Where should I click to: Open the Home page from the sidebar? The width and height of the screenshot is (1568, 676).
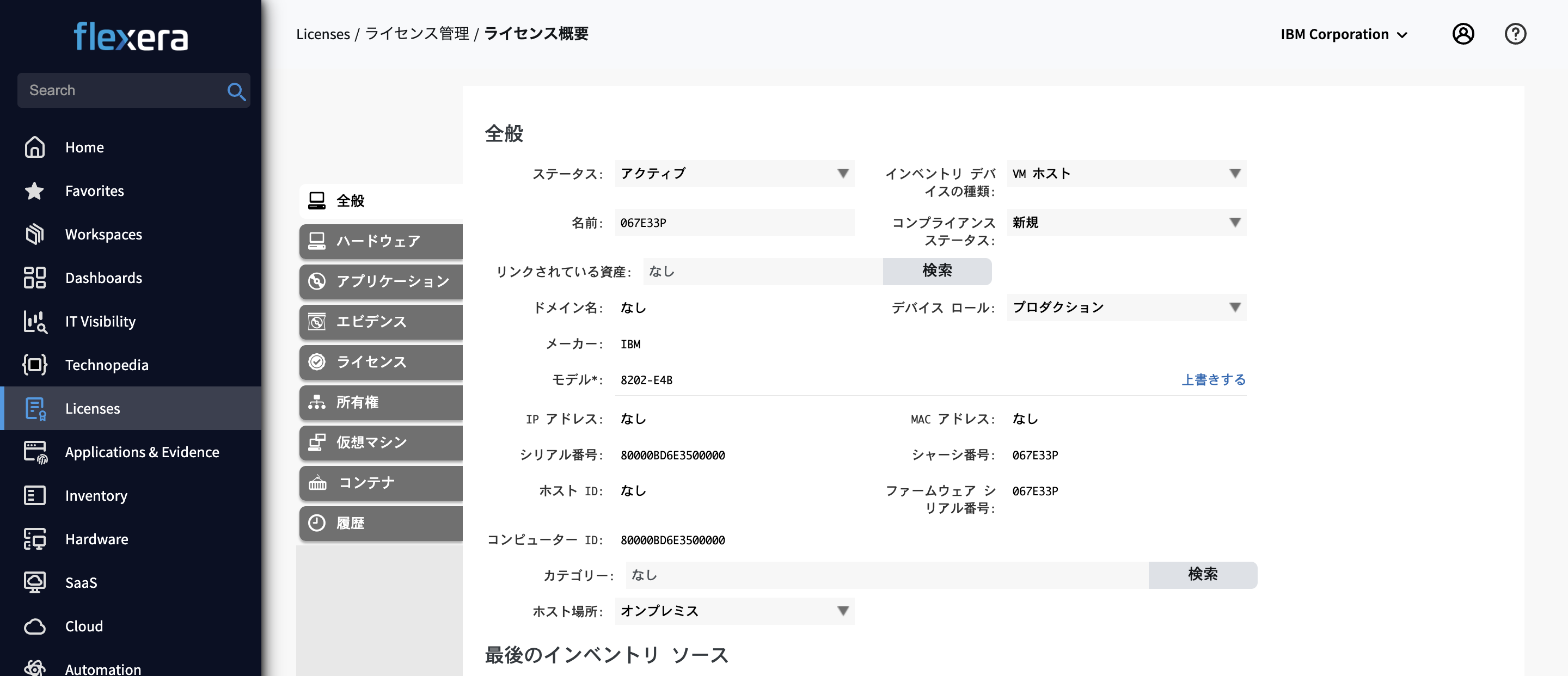[84, 146]
